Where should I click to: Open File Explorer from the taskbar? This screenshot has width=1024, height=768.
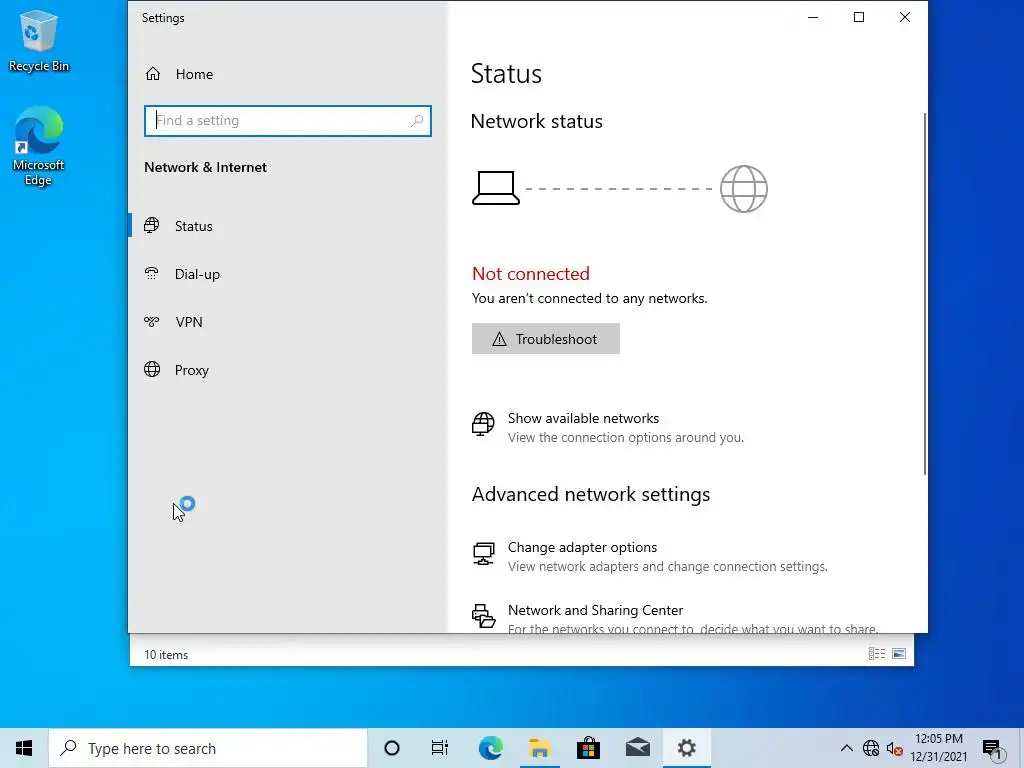540,748
